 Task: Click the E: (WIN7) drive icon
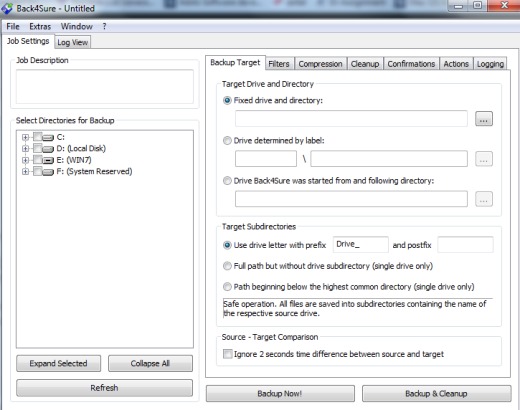click(48, 160)
